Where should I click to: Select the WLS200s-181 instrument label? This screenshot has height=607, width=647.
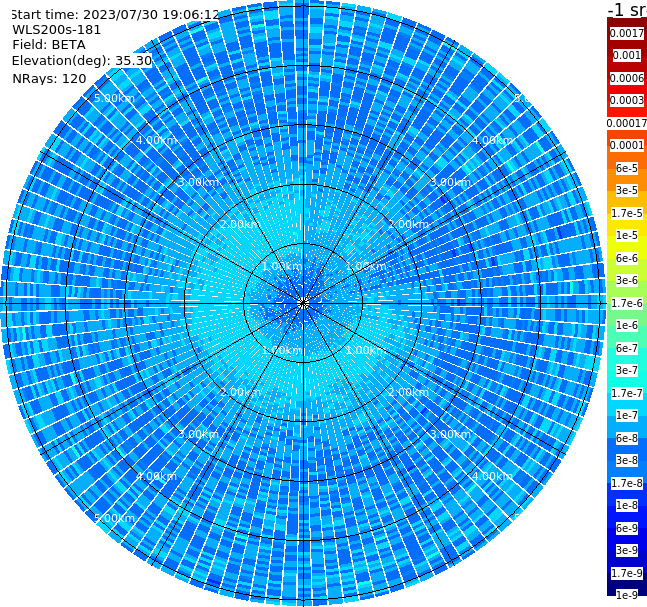[x=57, y=30]
